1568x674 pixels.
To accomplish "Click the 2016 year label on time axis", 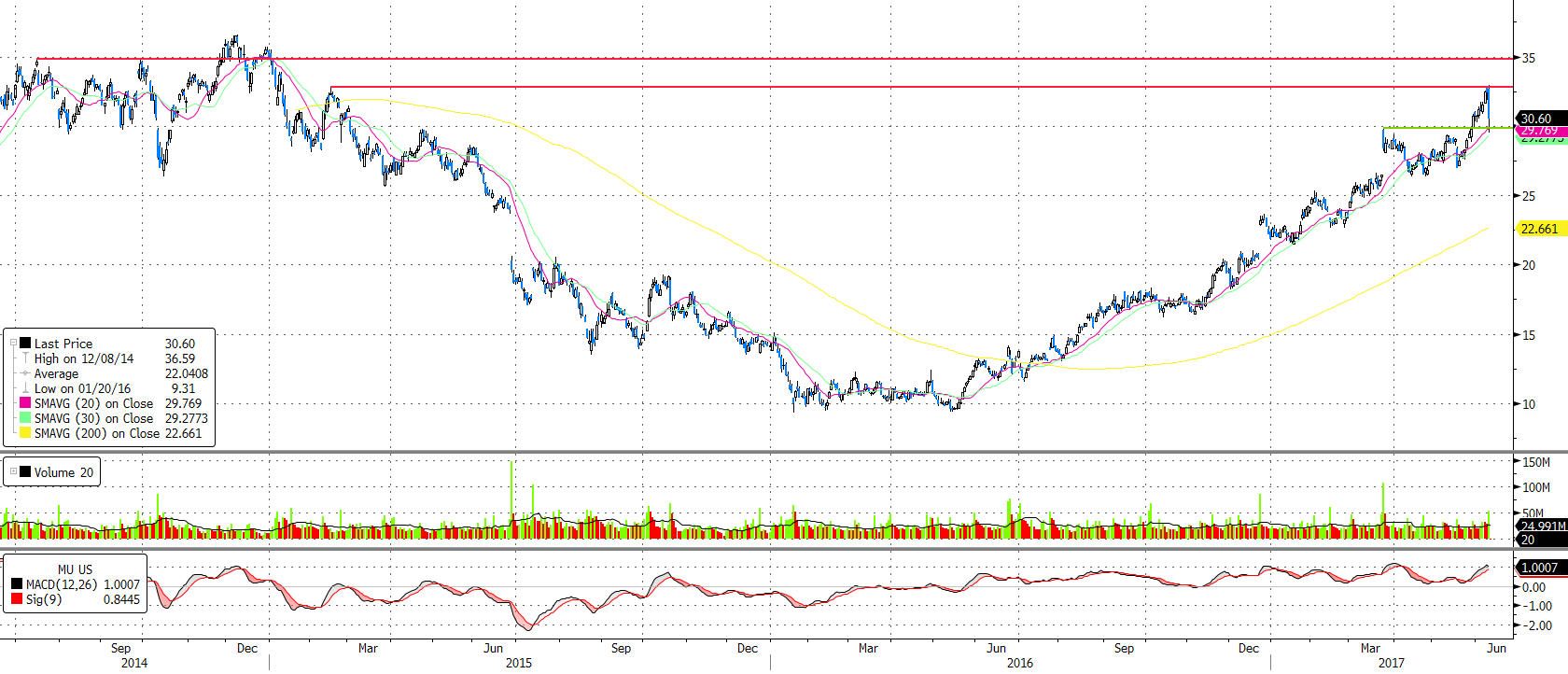I will (x=1020, y=663).
